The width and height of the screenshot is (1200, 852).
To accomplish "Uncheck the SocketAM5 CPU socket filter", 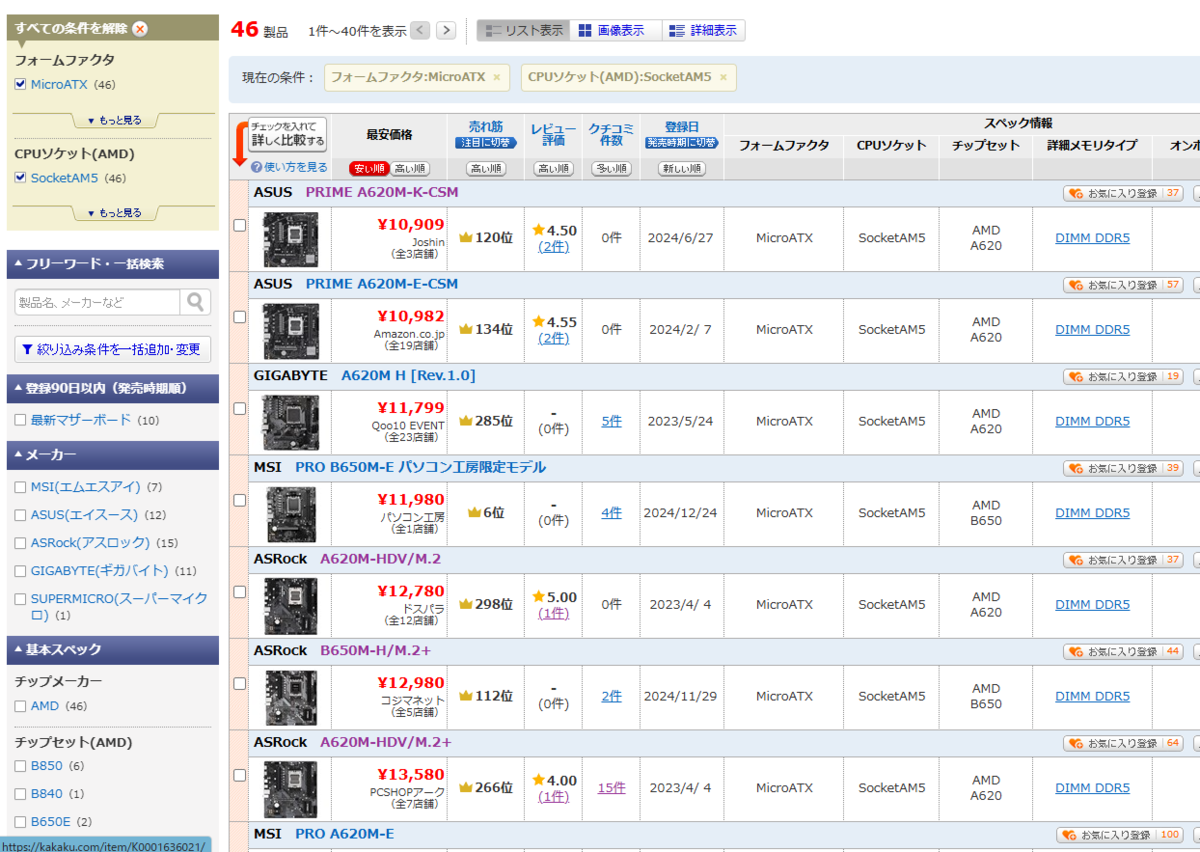I will (20, 178).
